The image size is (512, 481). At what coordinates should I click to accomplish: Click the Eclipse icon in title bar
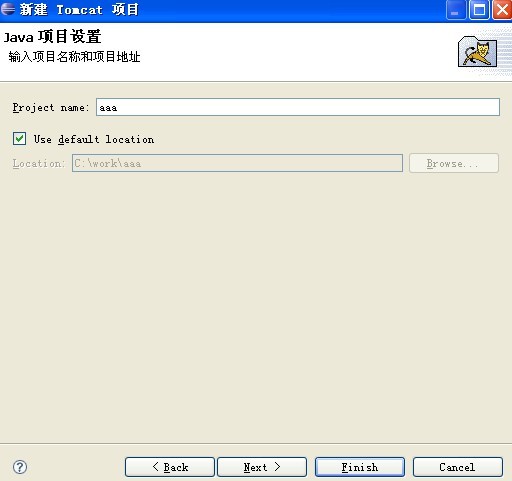pos(8,9)
